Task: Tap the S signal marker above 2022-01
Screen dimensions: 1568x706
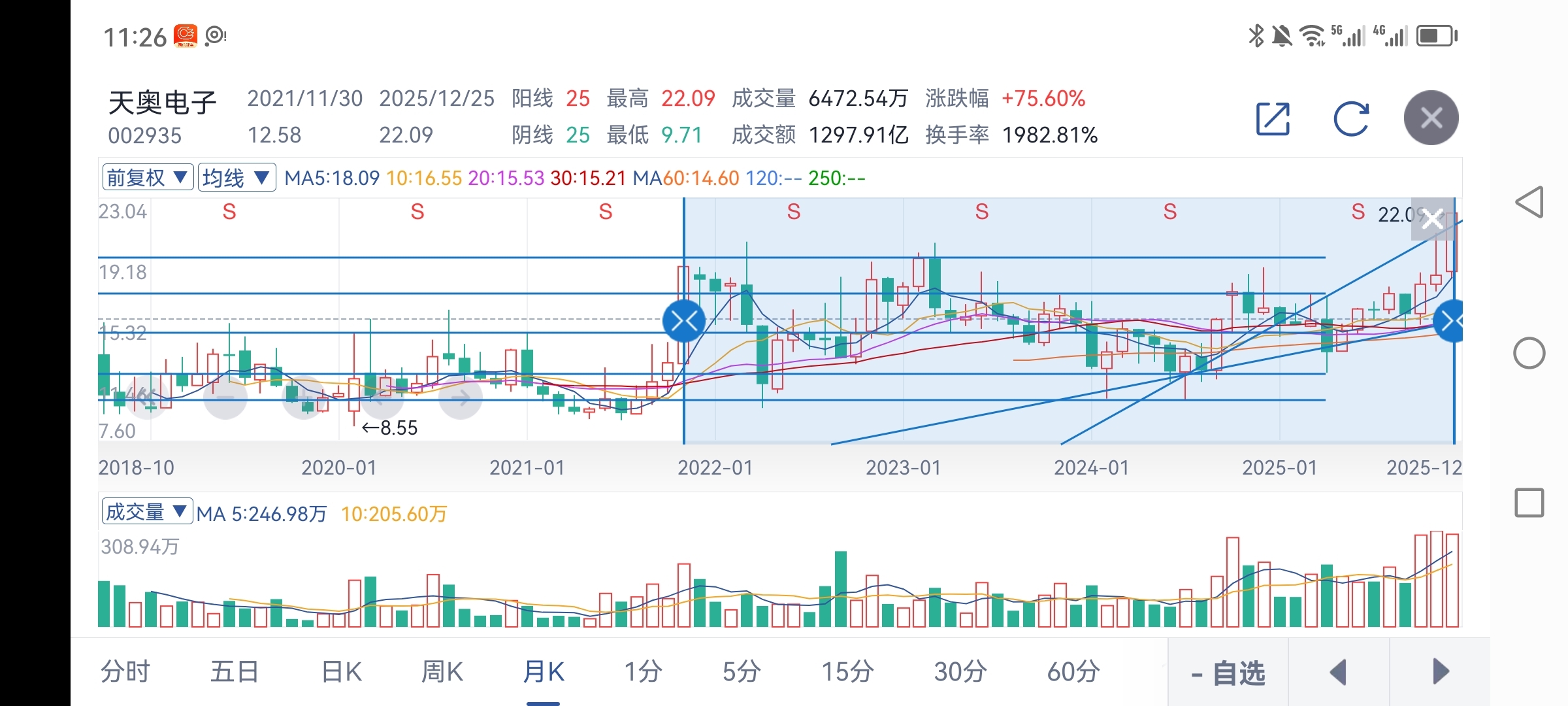Action: coord(793,212)
